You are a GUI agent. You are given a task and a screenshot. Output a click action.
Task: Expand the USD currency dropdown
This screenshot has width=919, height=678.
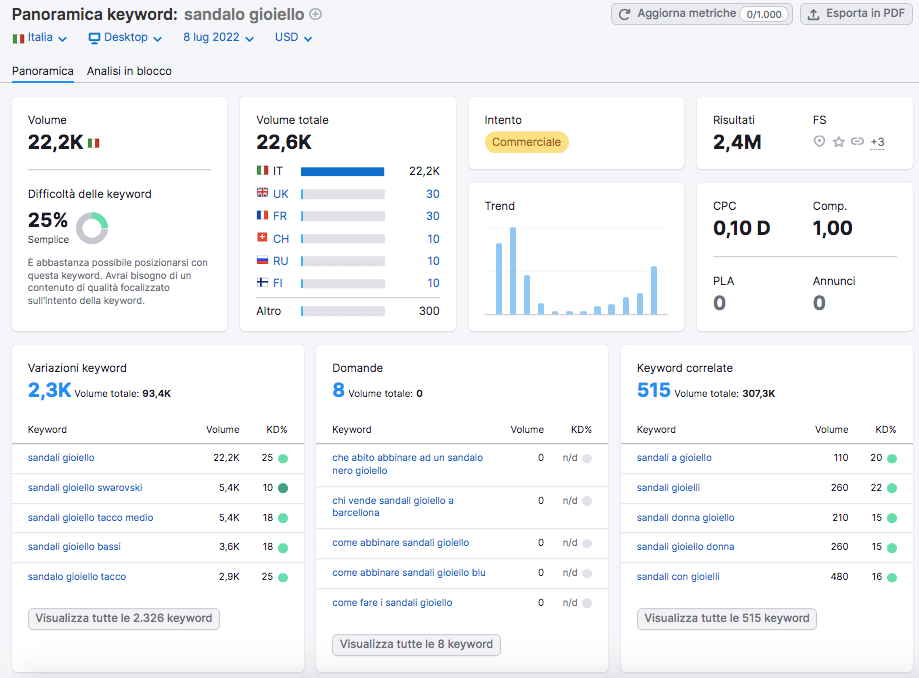pos(293,38)
